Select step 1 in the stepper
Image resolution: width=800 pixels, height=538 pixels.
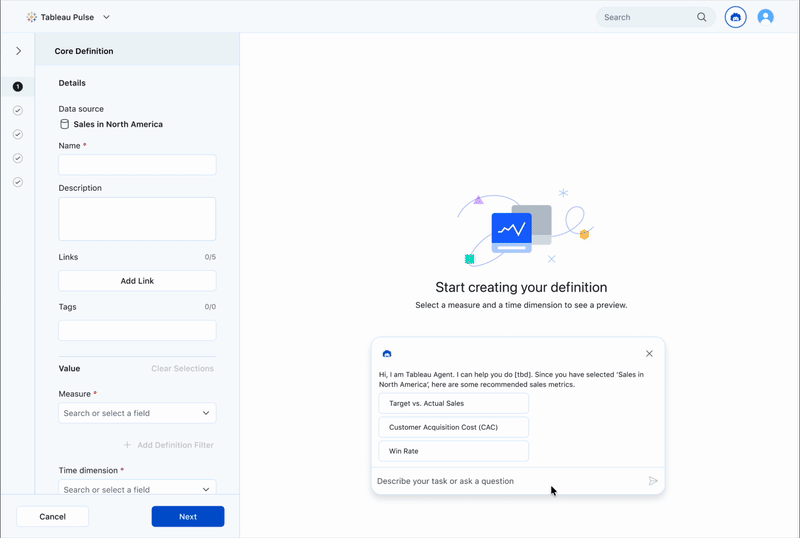[18, 87]
